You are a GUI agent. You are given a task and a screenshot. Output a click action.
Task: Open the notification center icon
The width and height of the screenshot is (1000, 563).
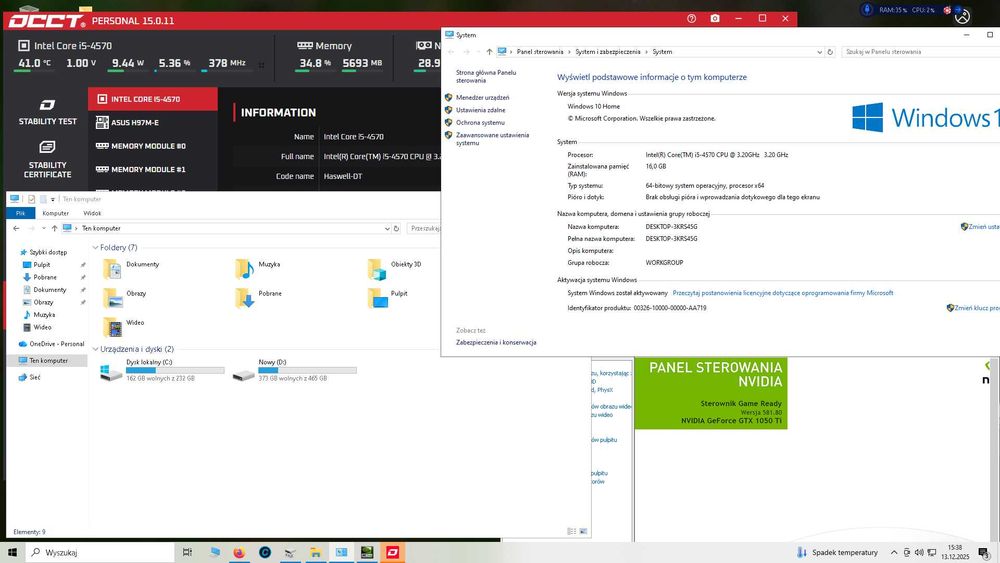pyautogui.click(x=984, y=552)
